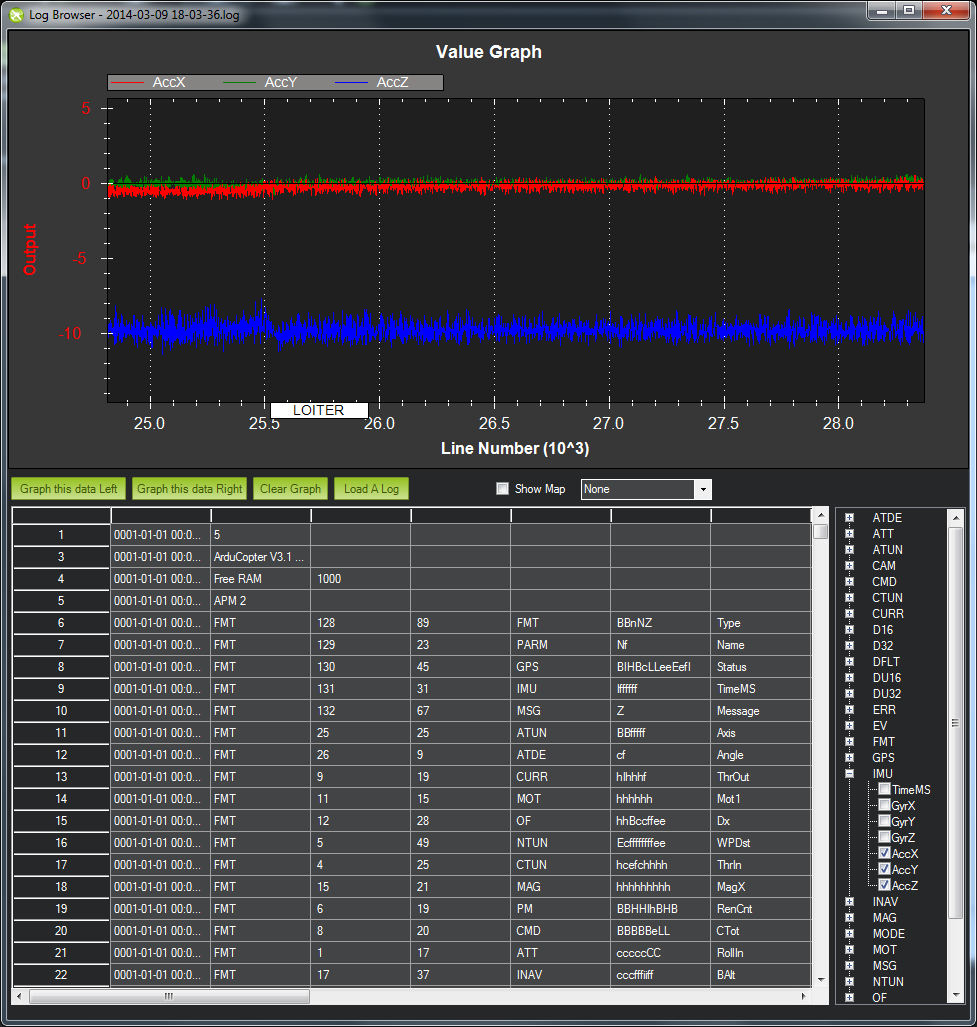Click Graph this data Right button

pos(190,489)
